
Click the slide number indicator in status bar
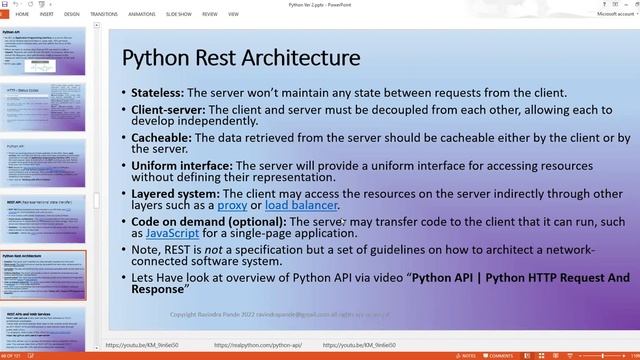11,356
